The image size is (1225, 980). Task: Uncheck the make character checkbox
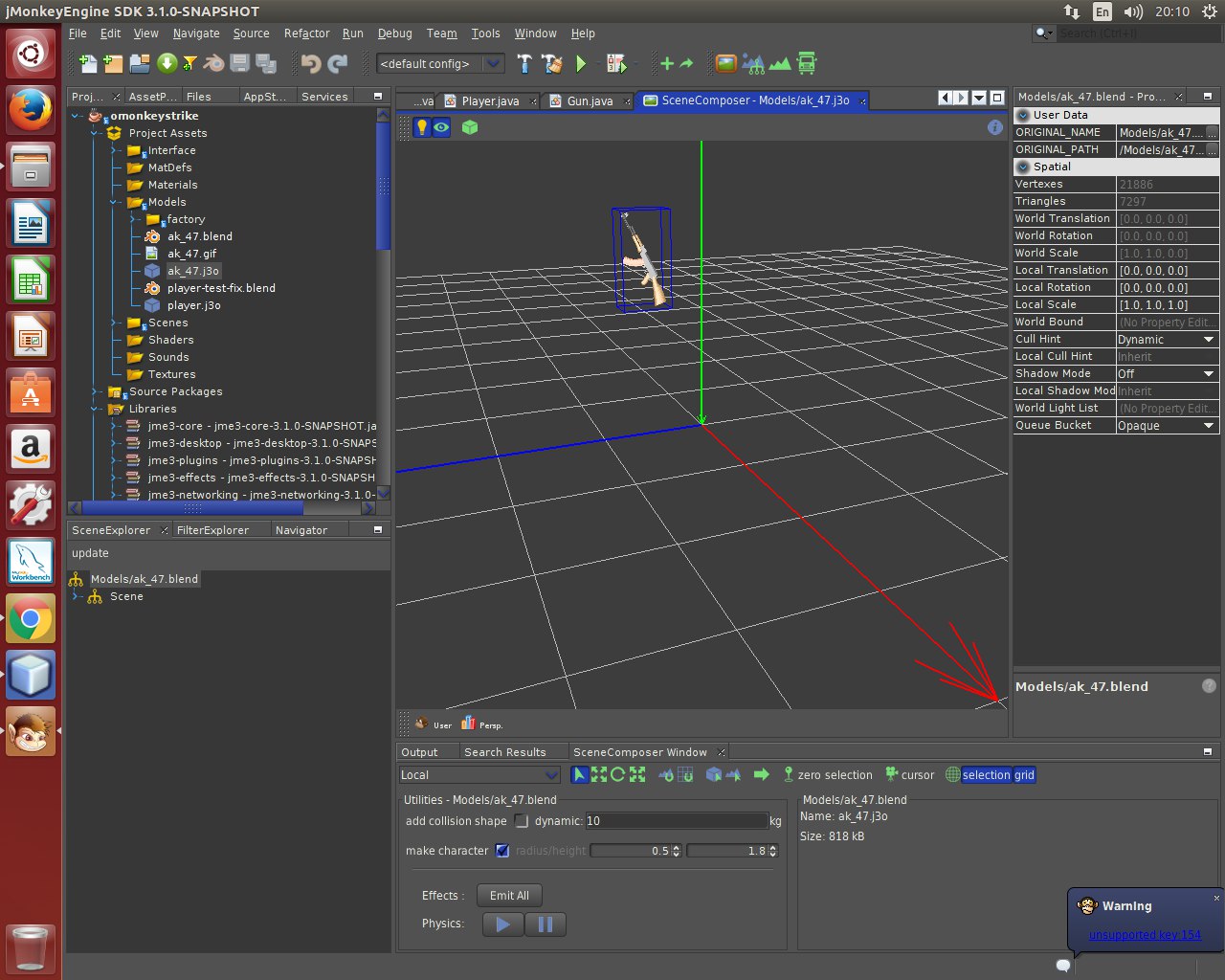501,851
